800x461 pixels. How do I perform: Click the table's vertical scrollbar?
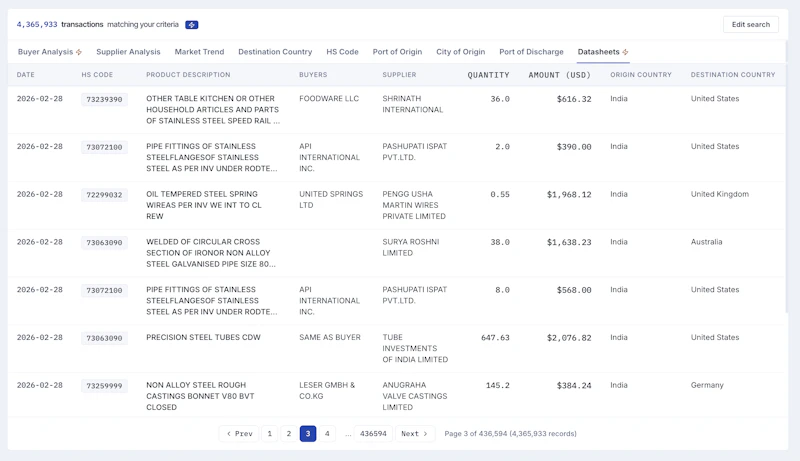[x=786, y=176]
